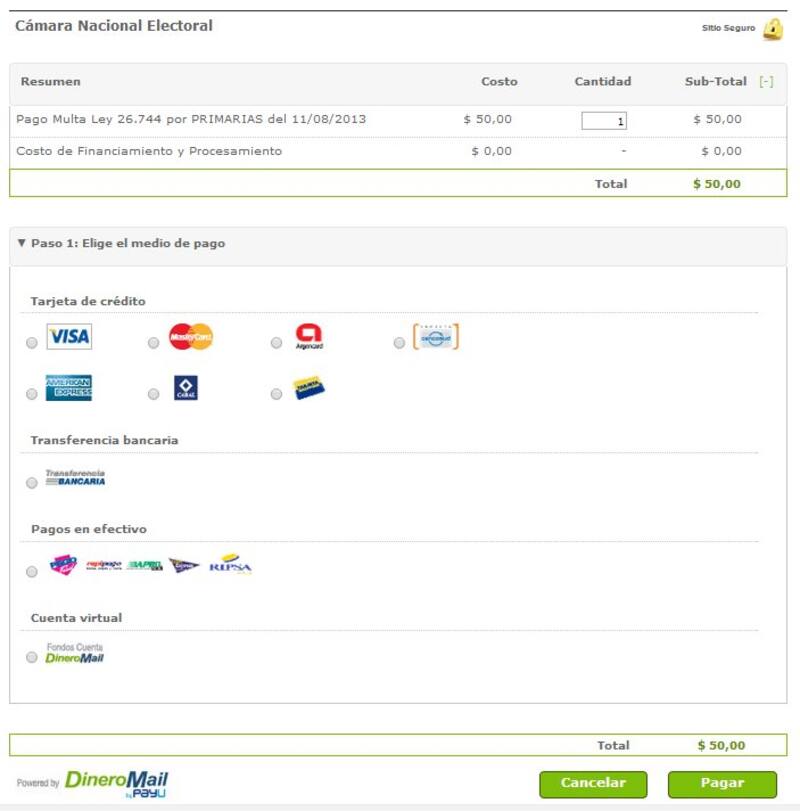This screenshot has height=811, width=800.
Task: Select the MasterCard radio button
Action: (x=153, y=343)
